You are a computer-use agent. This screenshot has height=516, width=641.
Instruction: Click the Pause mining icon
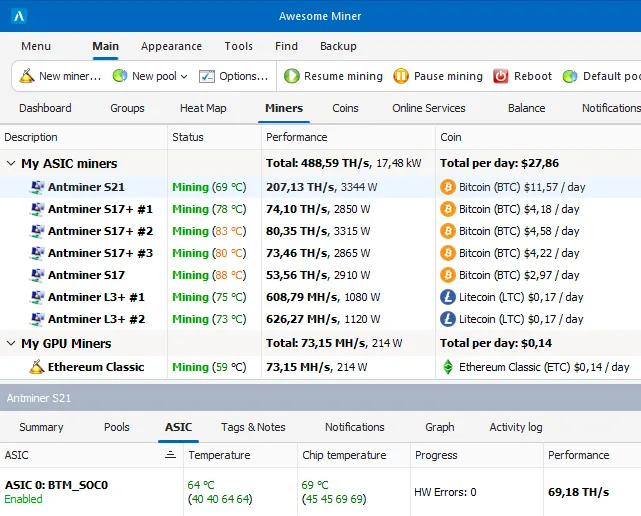tap(401, 76)
